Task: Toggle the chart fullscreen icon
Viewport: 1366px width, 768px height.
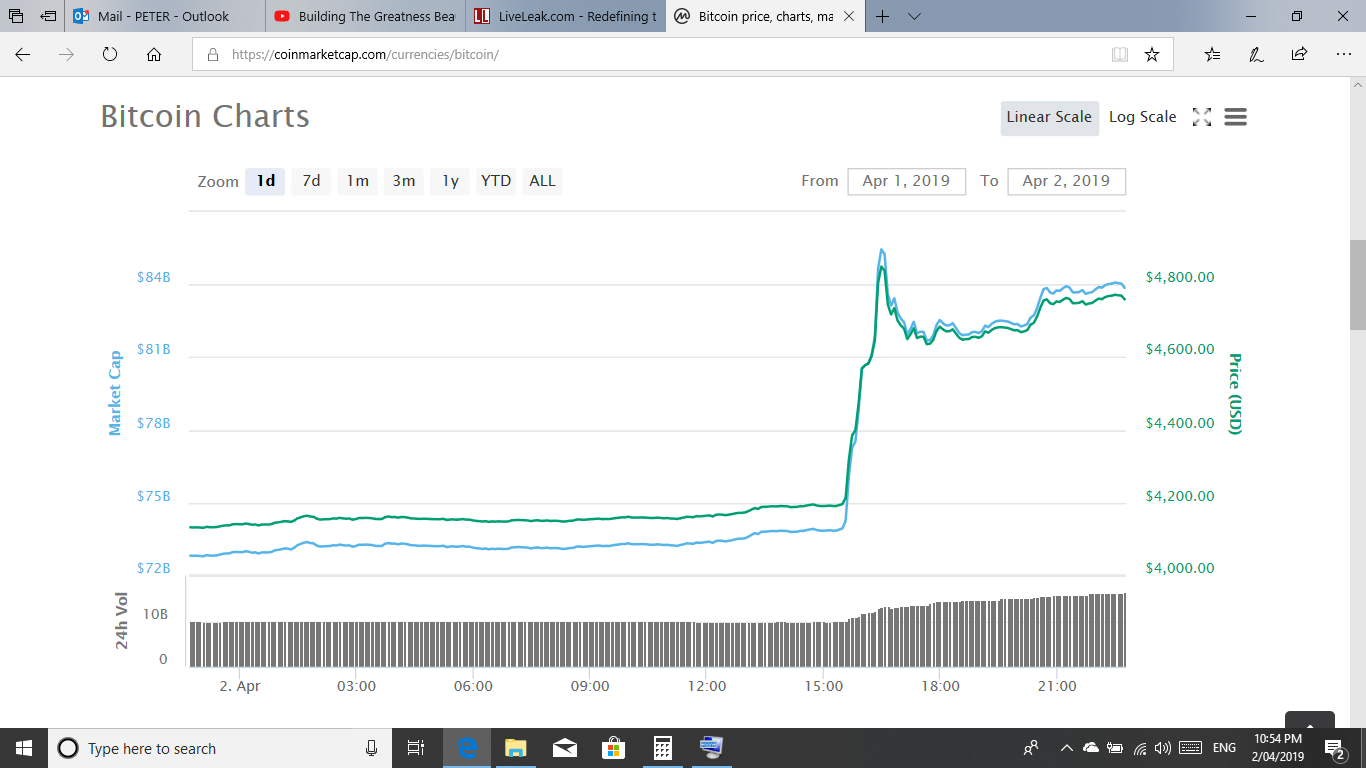Action: tap(1202, 117)
